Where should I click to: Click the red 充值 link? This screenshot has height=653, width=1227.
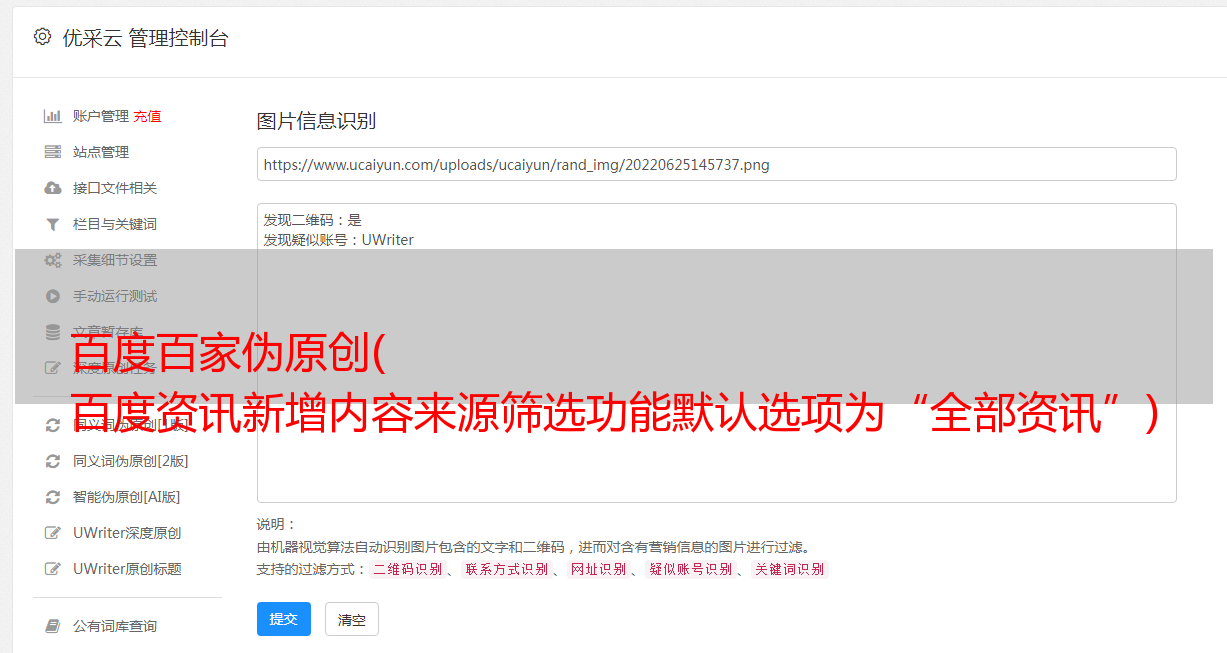coord(147,116)
